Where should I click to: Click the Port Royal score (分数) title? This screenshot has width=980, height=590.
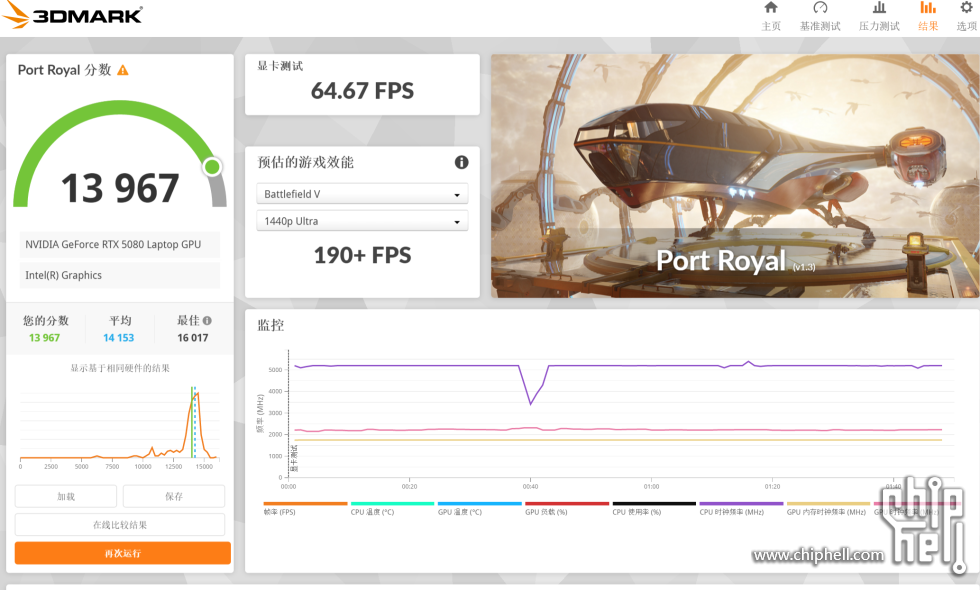[x=64, y=70]
